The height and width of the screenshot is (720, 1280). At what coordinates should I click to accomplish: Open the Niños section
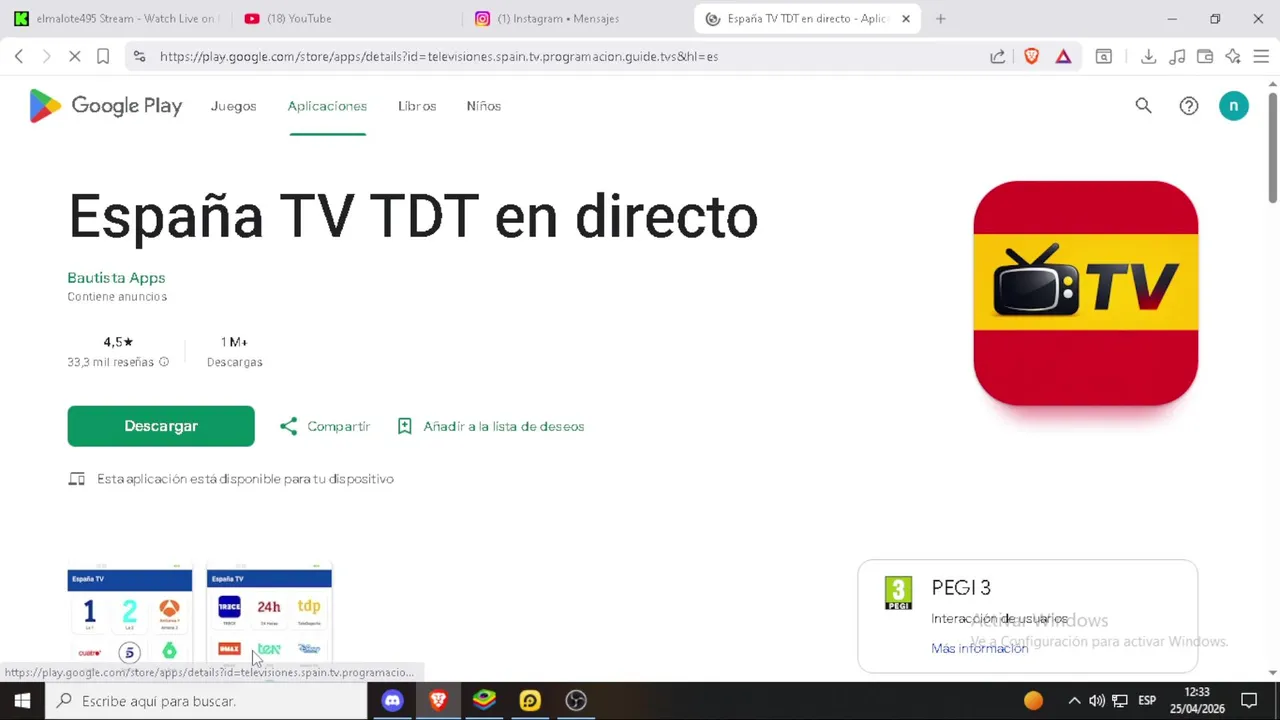point(483,106)
